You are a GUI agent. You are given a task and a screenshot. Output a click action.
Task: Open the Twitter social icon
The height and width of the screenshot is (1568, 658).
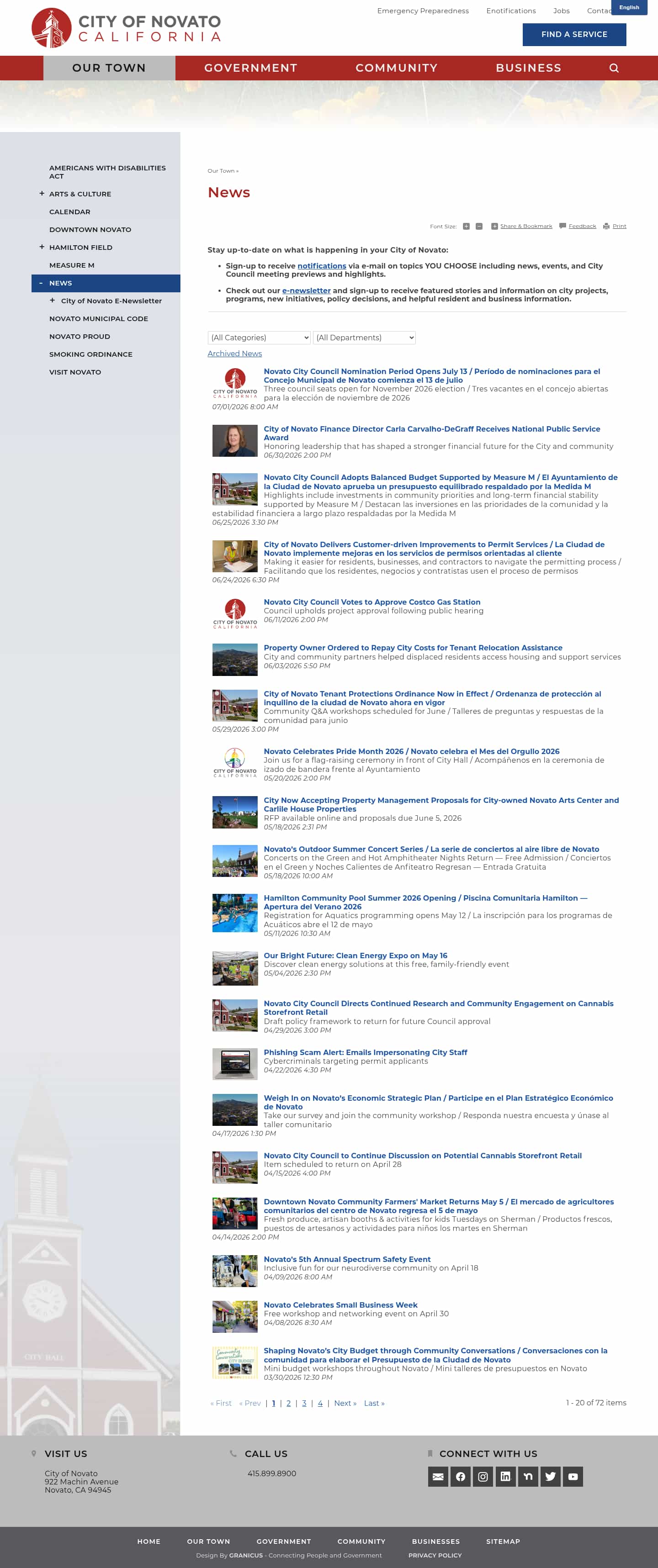(550, 1476)
